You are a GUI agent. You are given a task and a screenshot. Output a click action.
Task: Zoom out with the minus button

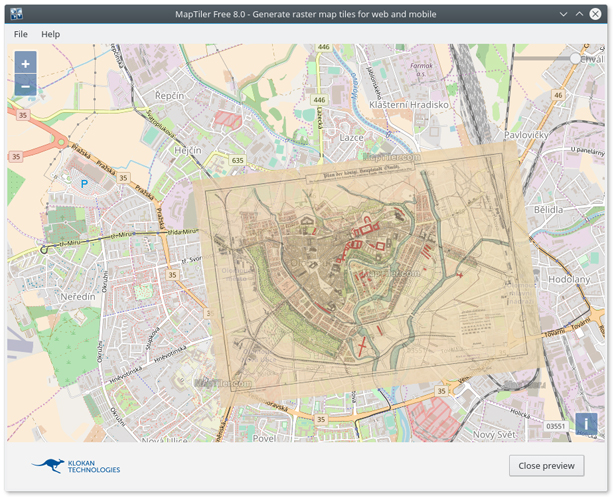26,86
